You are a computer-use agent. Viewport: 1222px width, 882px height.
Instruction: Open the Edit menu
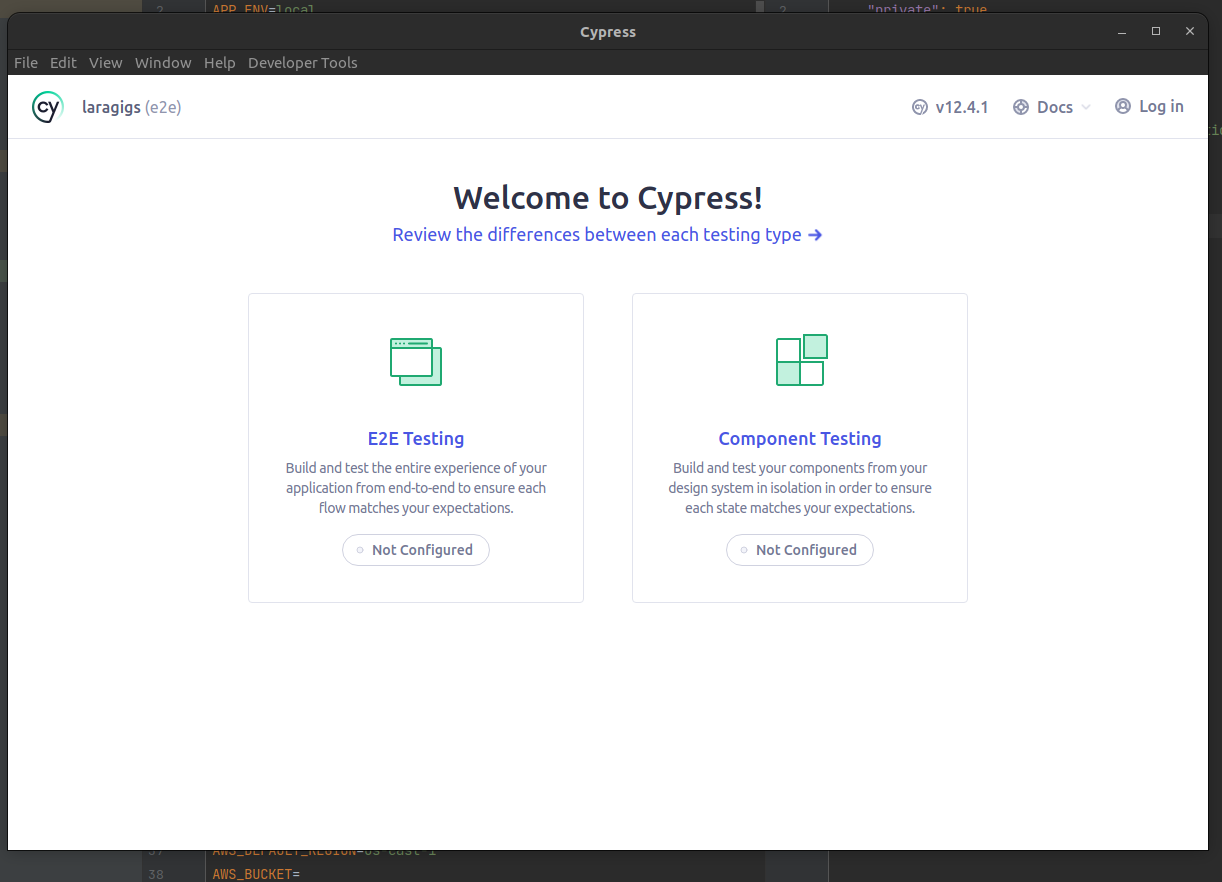(63, 62)
